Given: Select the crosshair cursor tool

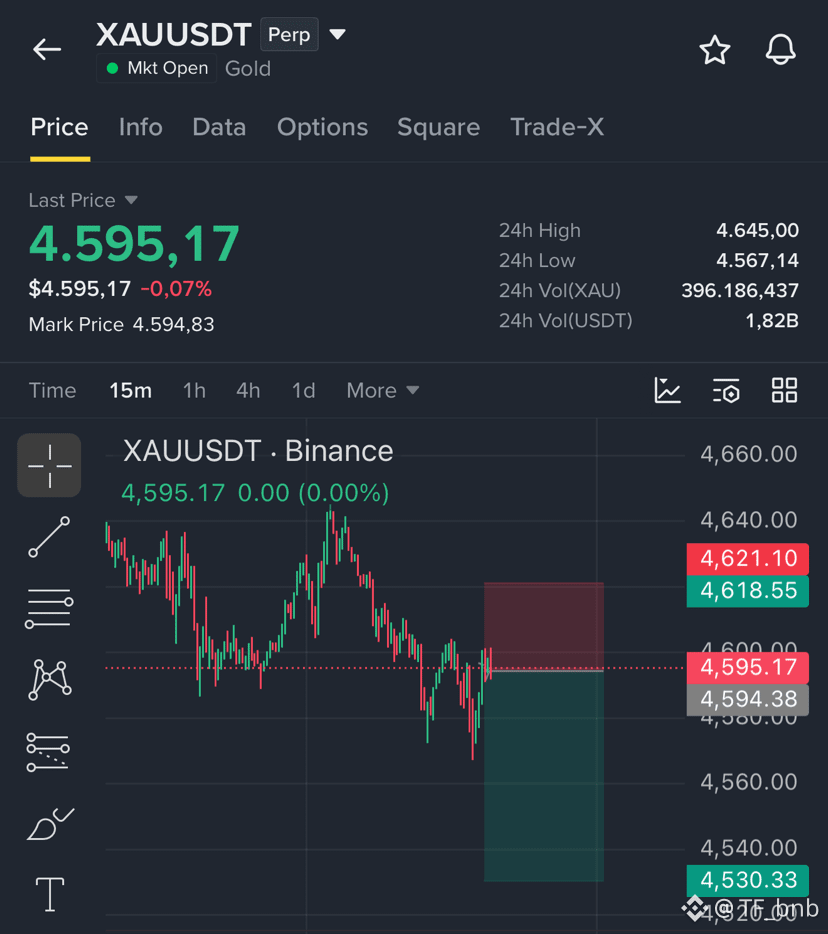Looking at the screenshot, I should click(49, 465).
